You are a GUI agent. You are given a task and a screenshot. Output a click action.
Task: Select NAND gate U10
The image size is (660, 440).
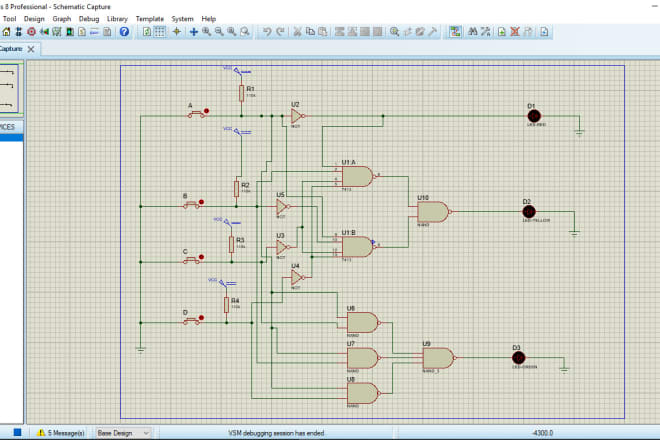pyautogui.click(x=434, y=212)
